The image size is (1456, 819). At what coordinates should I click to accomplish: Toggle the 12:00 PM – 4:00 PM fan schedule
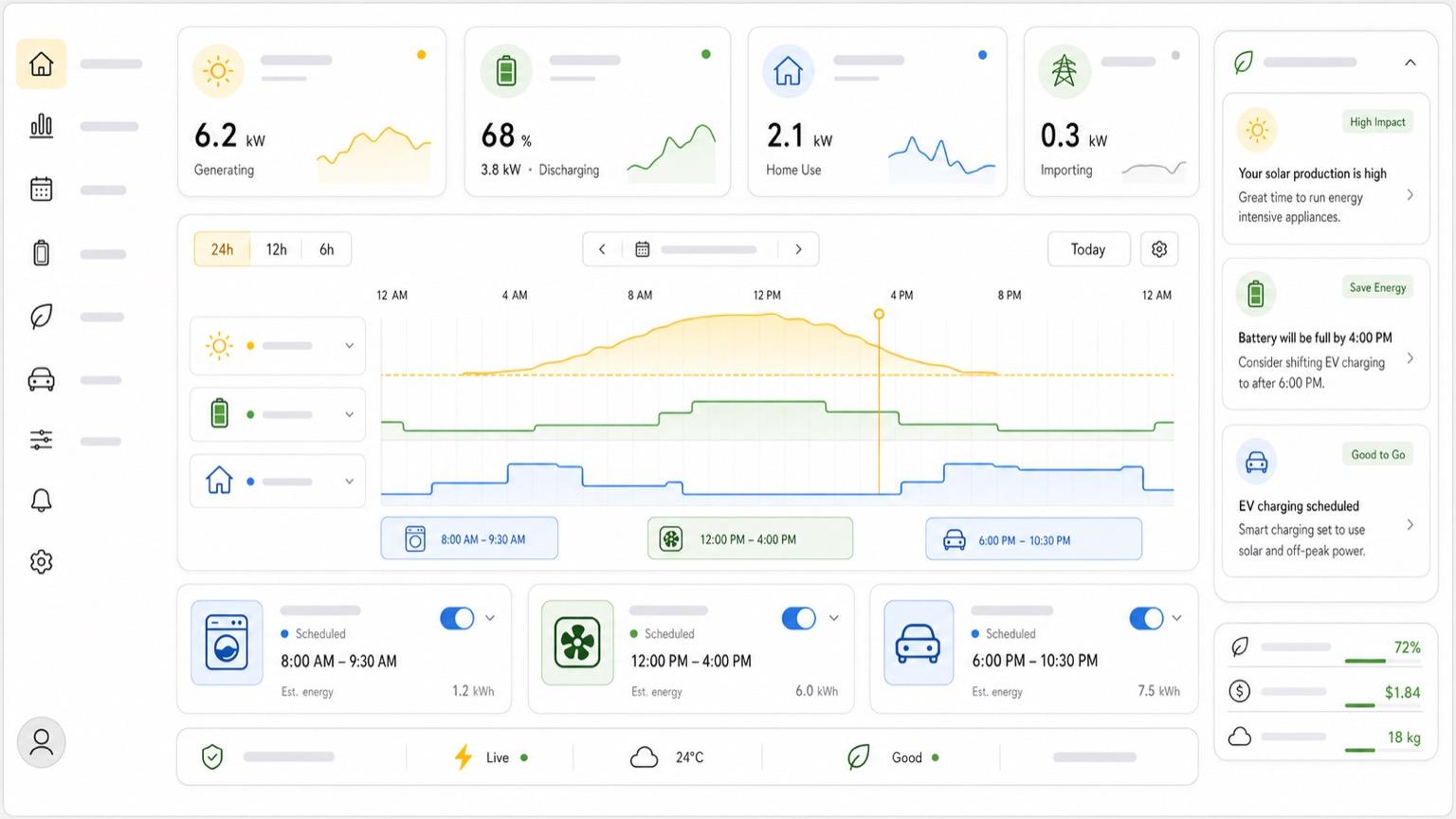point(798,618)
